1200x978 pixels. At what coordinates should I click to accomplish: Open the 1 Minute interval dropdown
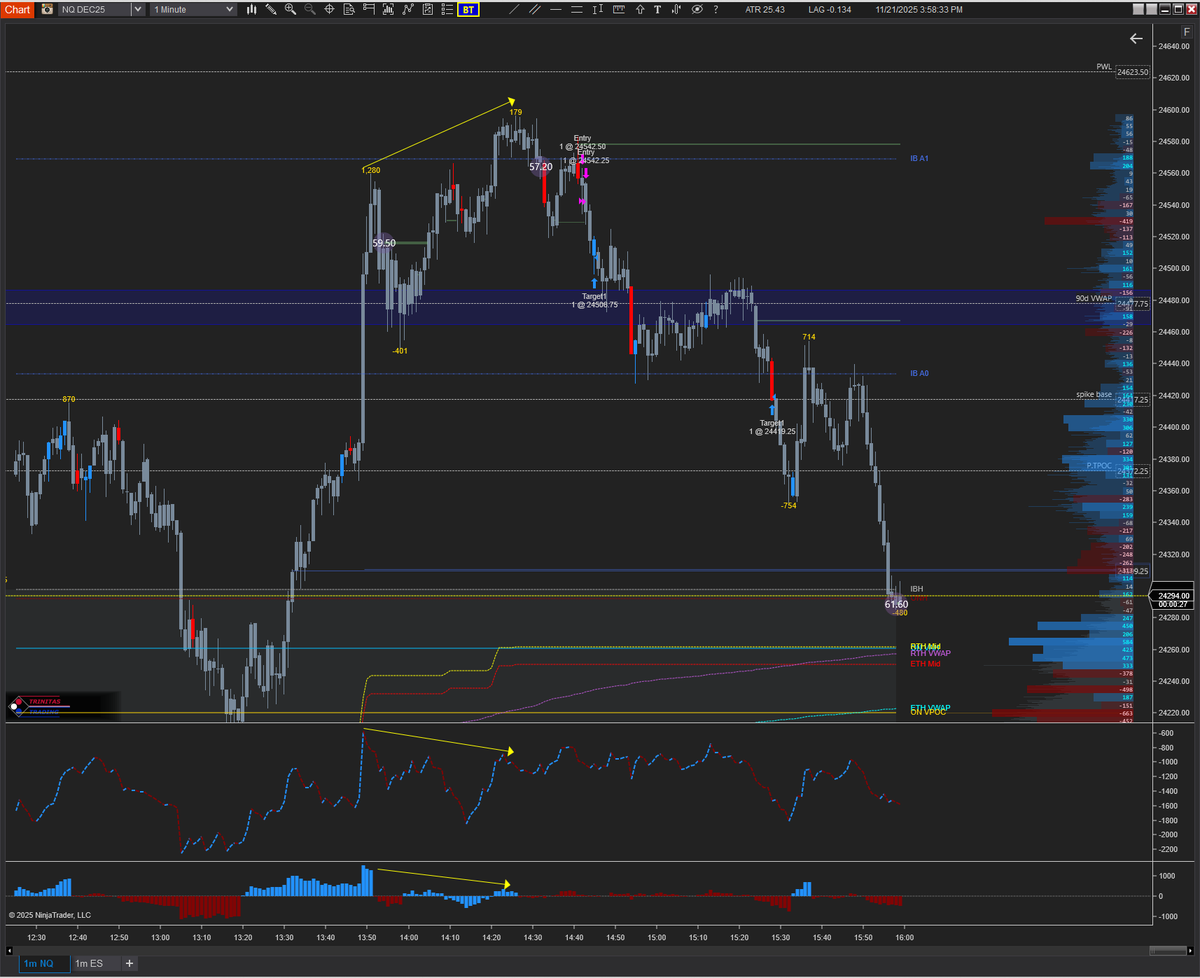pyautogui.click(x=193, y=9)
